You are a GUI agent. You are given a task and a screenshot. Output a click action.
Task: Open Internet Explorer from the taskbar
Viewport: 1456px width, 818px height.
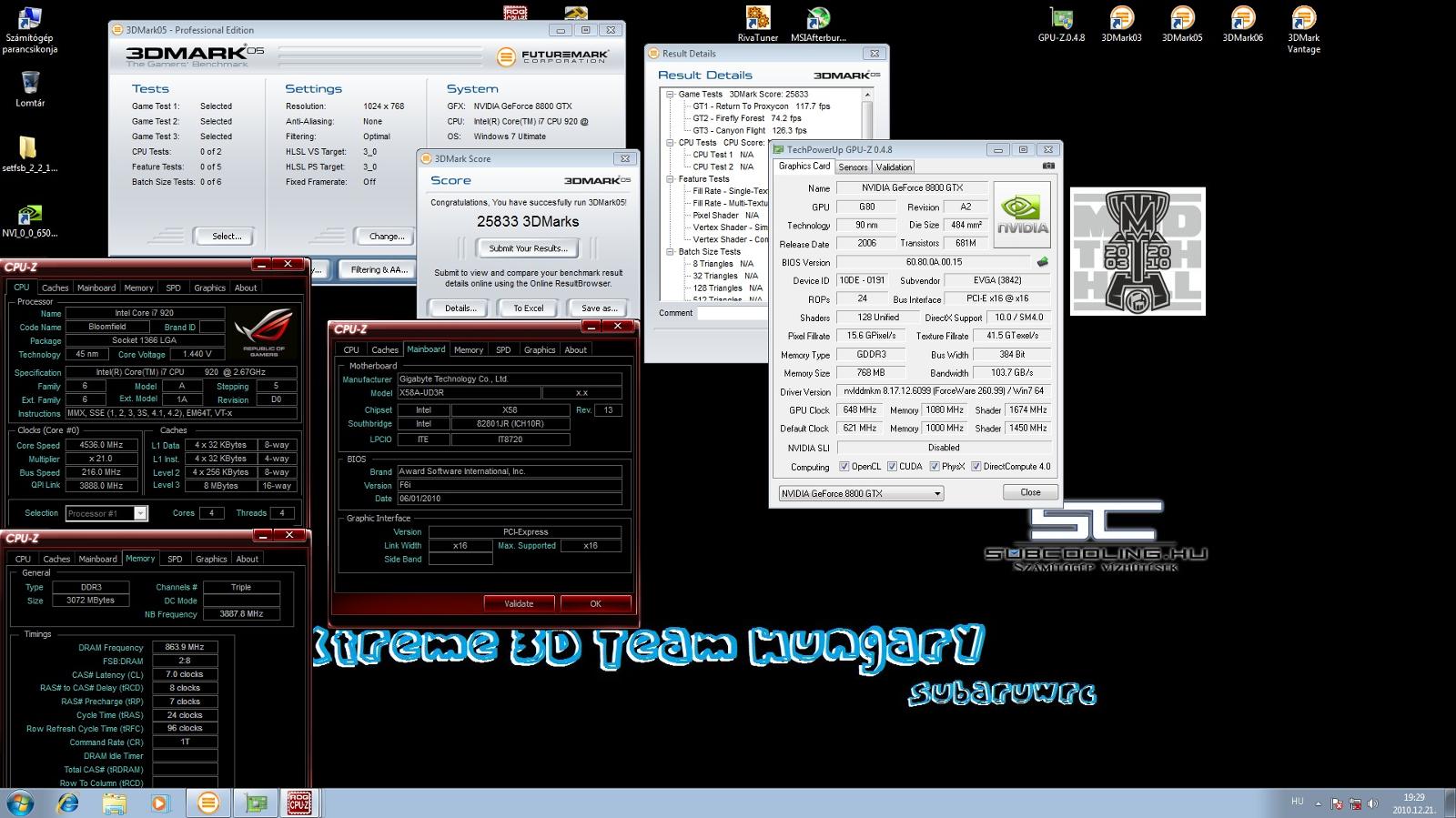click(68, 803)
